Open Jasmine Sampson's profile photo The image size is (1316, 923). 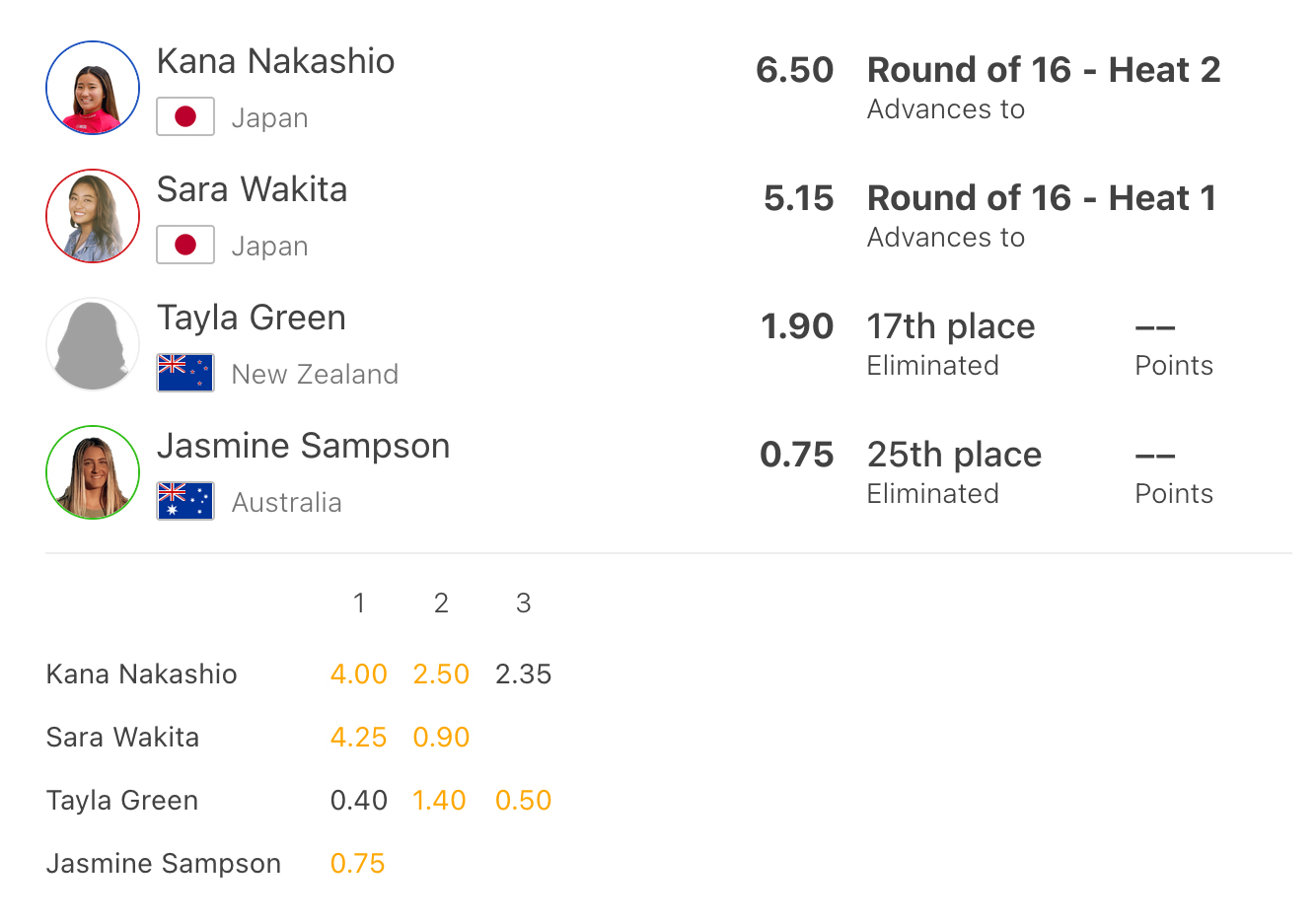93,472
